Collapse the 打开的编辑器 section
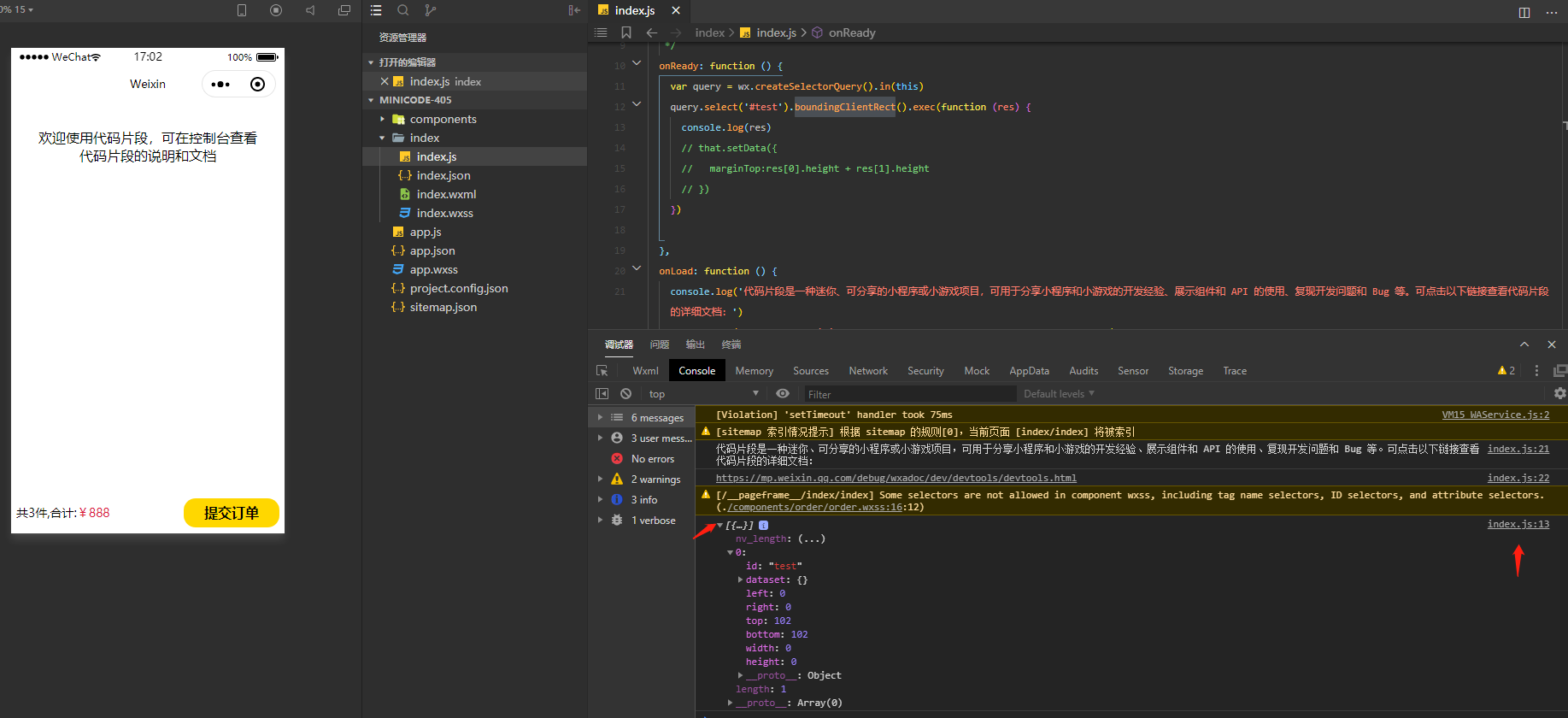Screen dimensions: 1568x718 click(371, 62)
